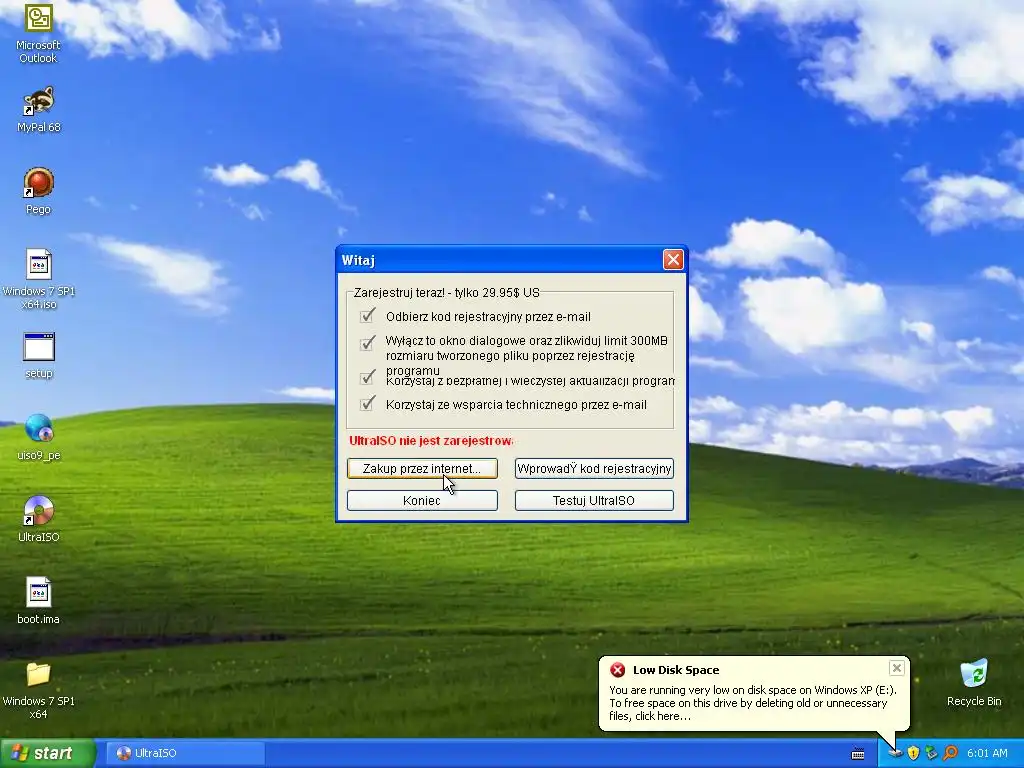Click the low disk space drive tray icon
The width and height of the screenshot is (1024, 768).
(x=895, y=754)
